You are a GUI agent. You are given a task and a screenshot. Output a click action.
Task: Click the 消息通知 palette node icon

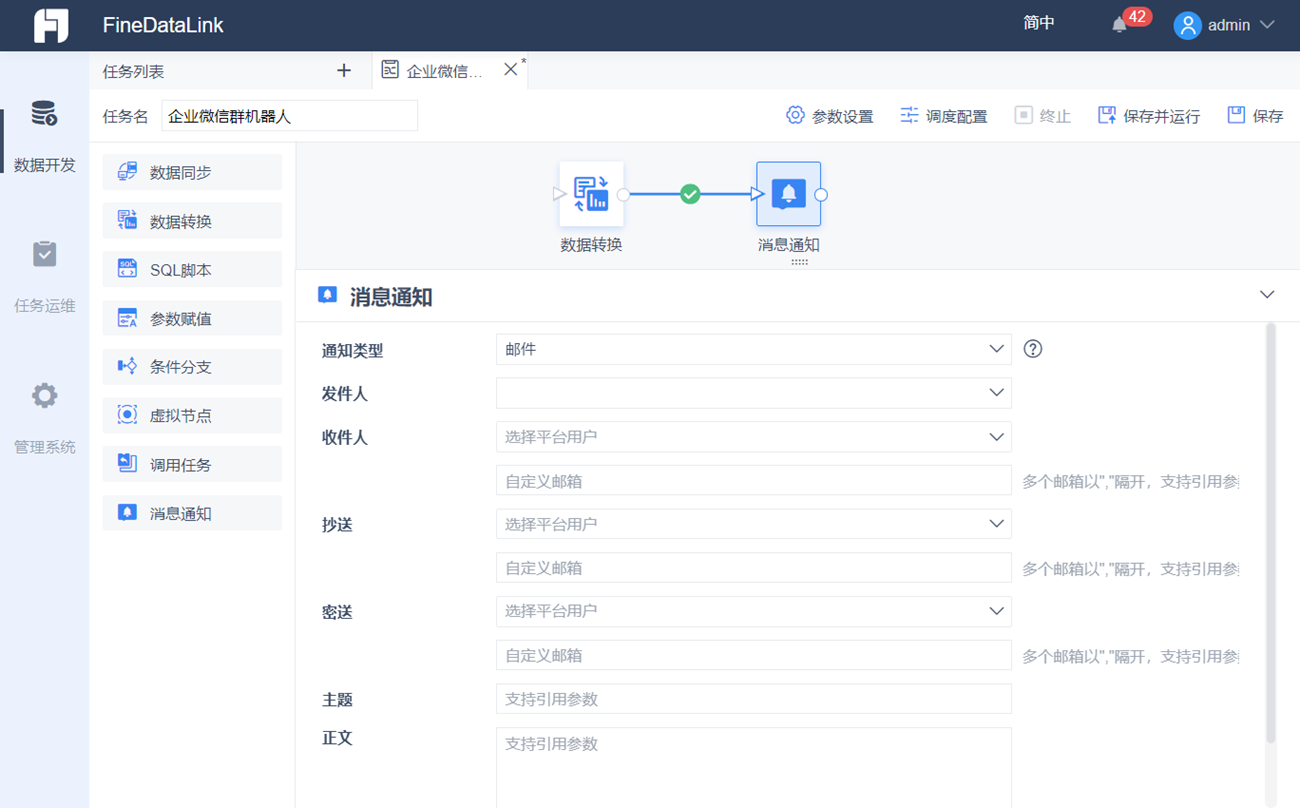[x=127, y=513]
